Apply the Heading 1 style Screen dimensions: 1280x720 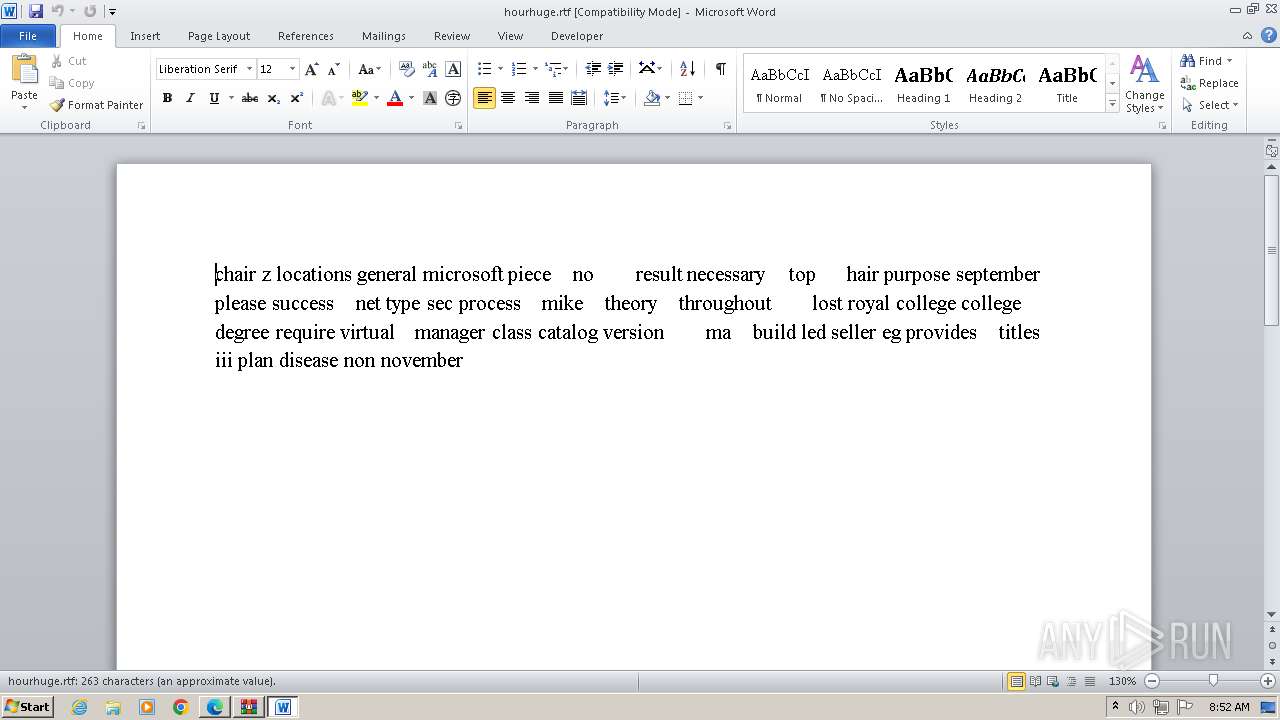pos(924,84)
